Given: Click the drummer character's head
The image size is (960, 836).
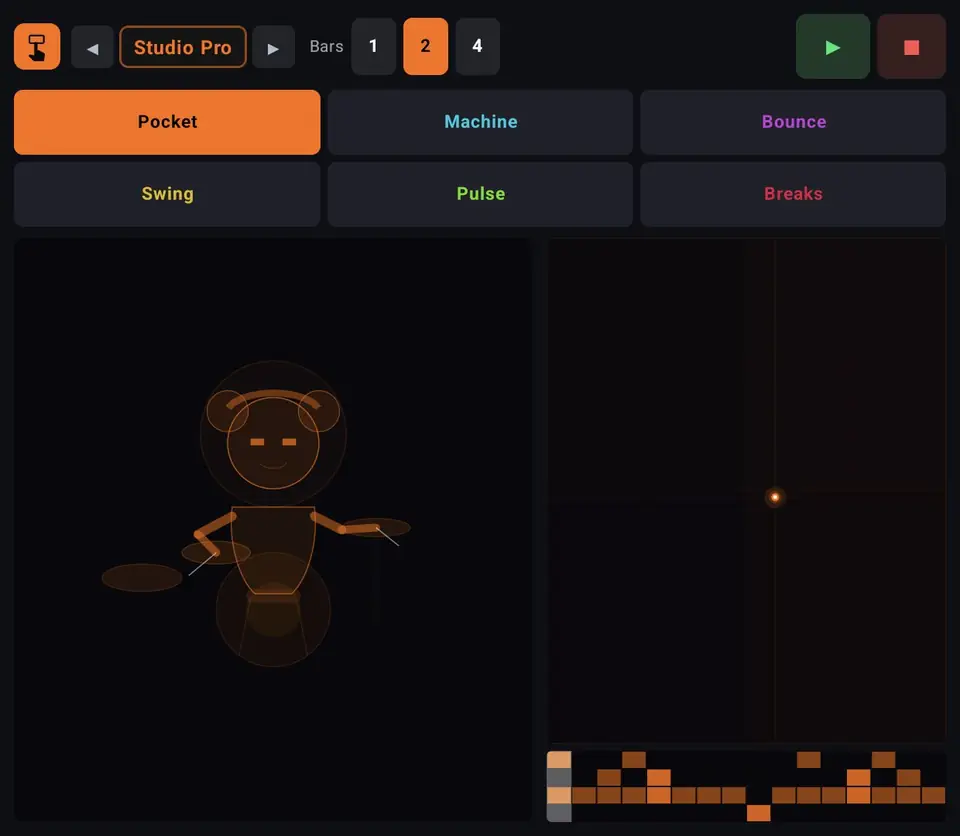Looking at the screenshot, I should 273,442.
